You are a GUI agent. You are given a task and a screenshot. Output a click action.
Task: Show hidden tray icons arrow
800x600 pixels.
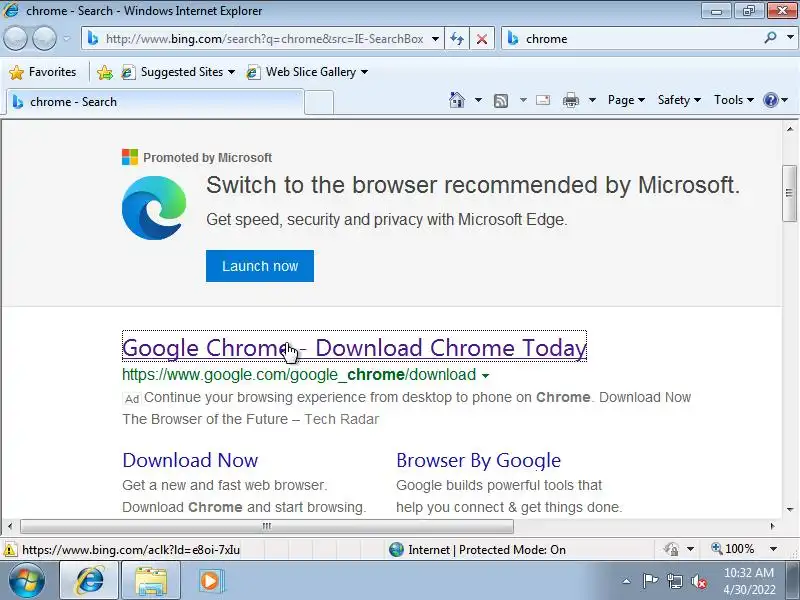pos(627,581)
